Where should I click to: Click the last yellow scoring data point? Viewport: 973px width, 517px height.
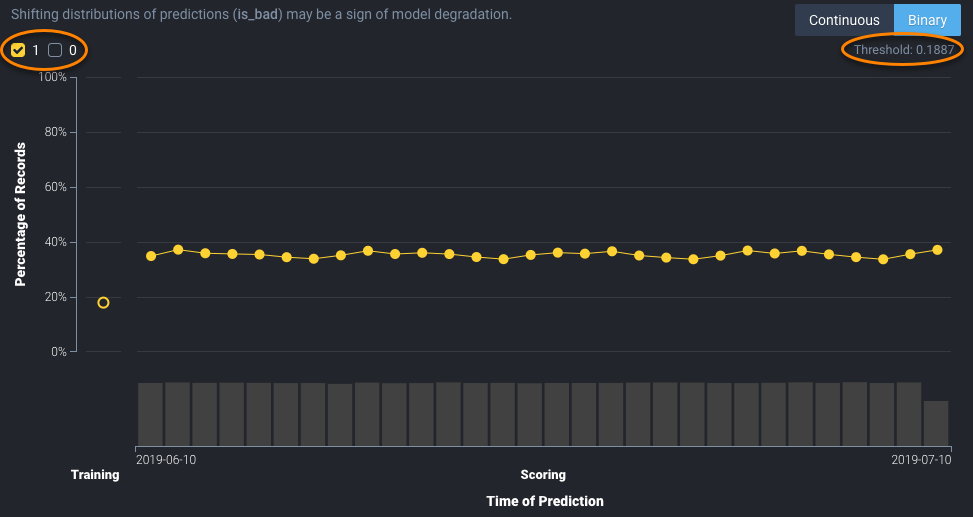[937, 250]
